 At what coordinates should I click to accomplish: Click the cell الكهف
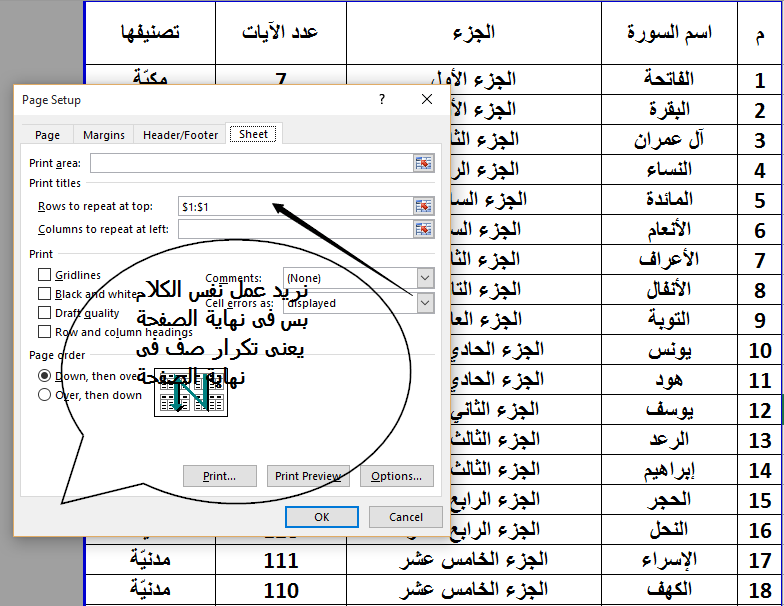(670, 590)
